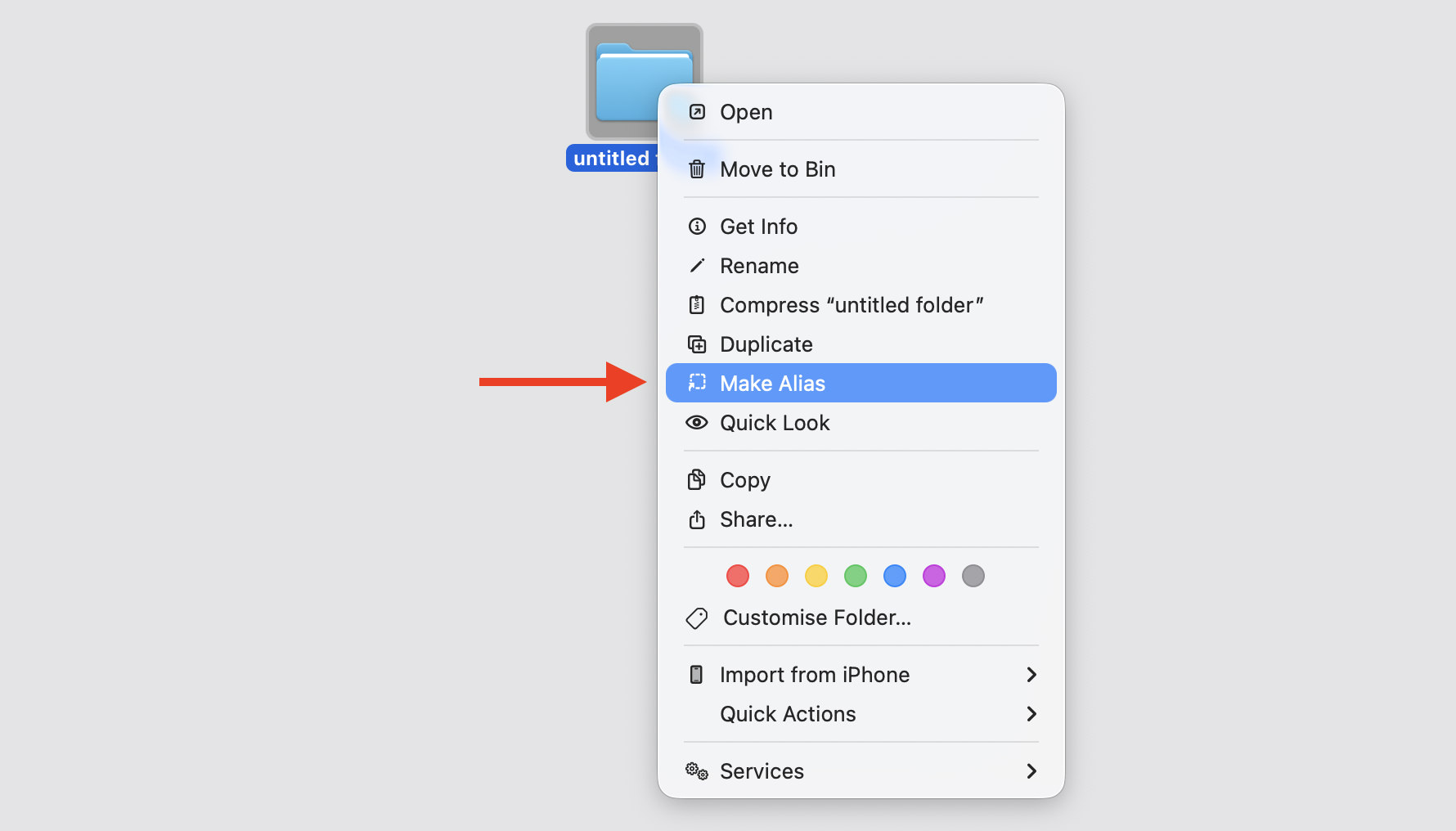Click the Copy documents icon
This screenshot has height=831, width=1456.
697,479
